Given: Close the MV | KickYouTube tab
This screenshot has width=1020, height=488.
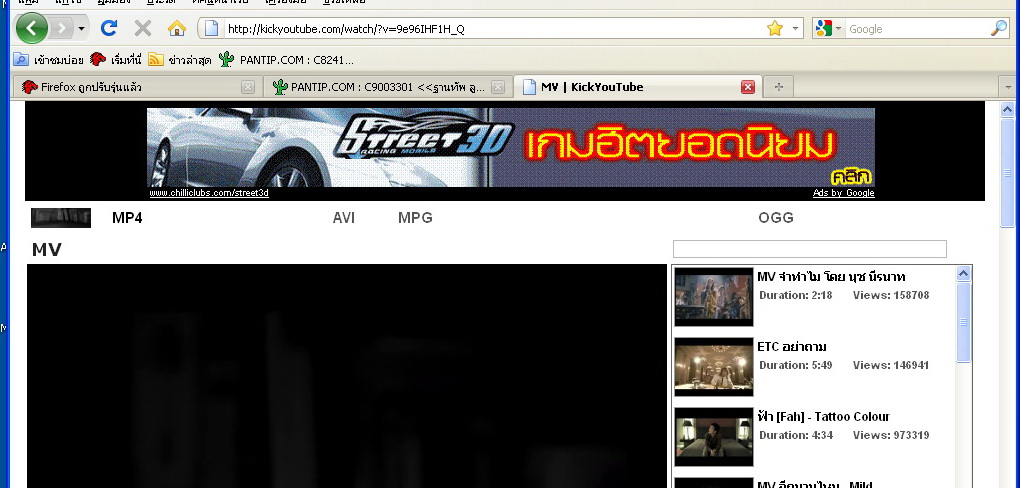Looking at the screenshot, I should pyautogui.click(x=748, y=87).
